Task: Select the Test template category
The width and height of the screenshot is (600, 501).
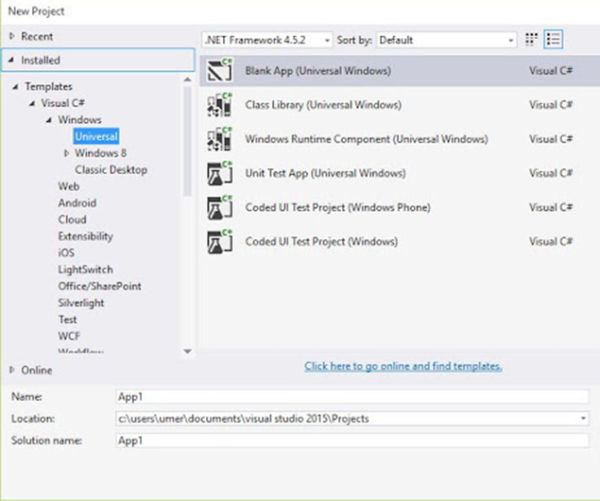Action: click(x=67, y=320)
